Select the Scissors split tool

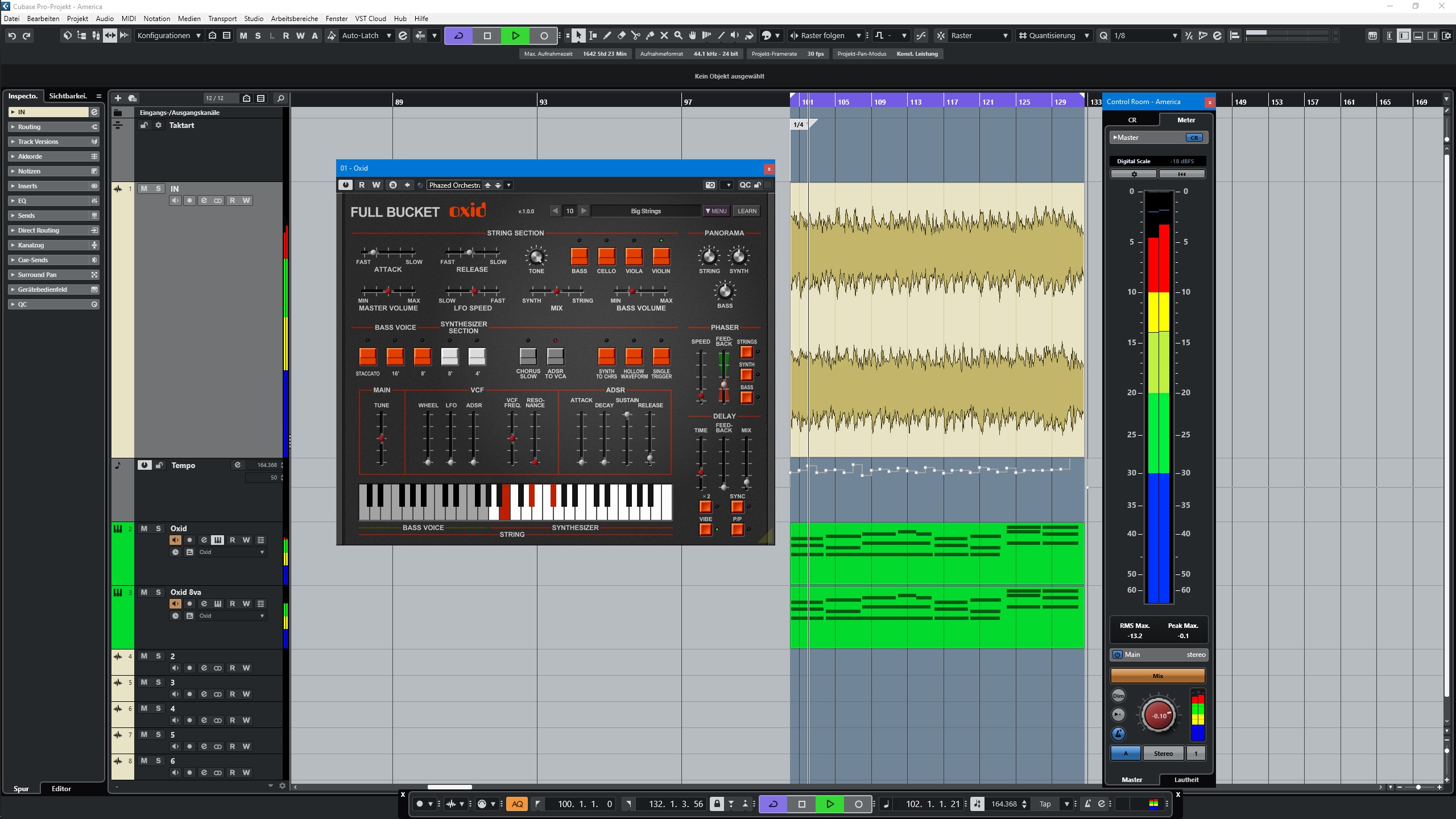click(635, 35)
